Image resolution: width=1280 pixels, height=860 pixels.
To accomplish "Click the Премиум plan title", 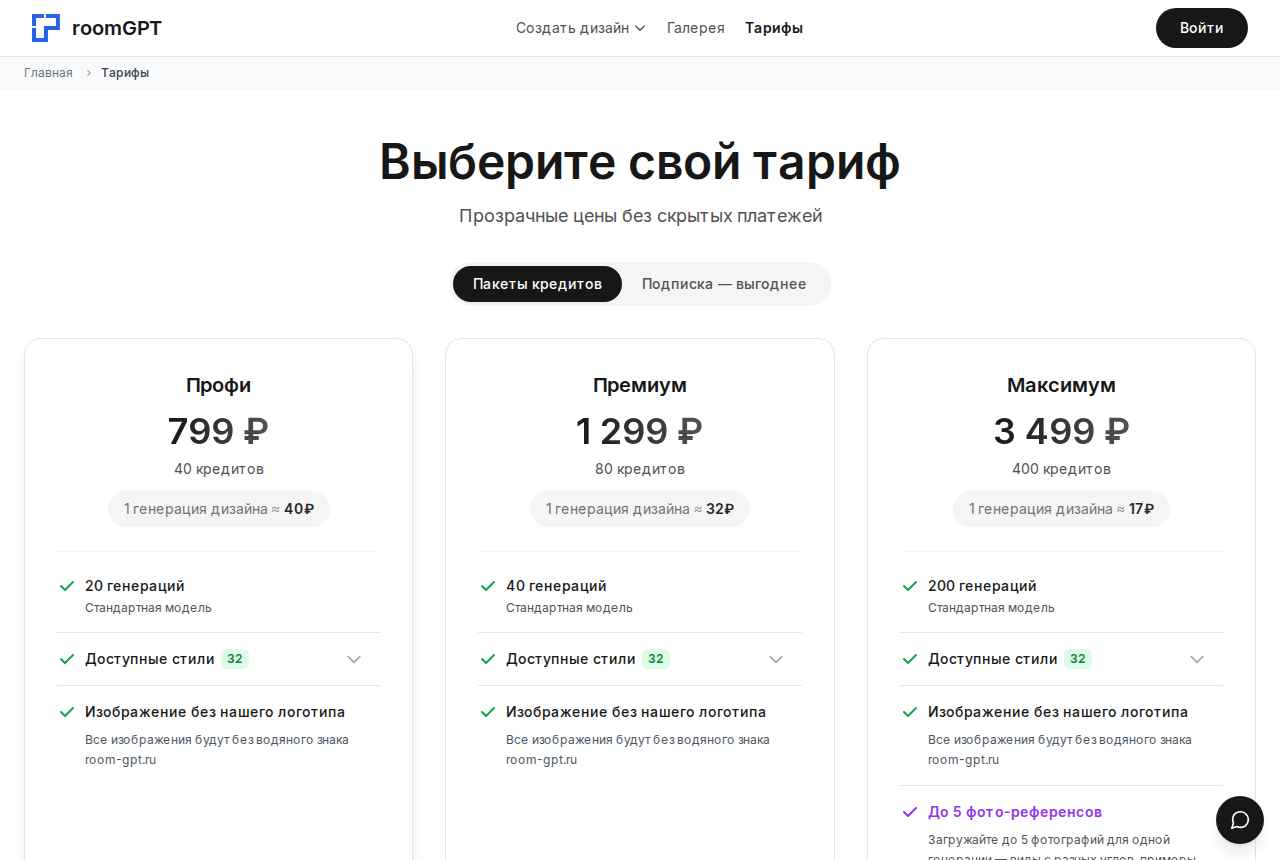I will point(640,385).
